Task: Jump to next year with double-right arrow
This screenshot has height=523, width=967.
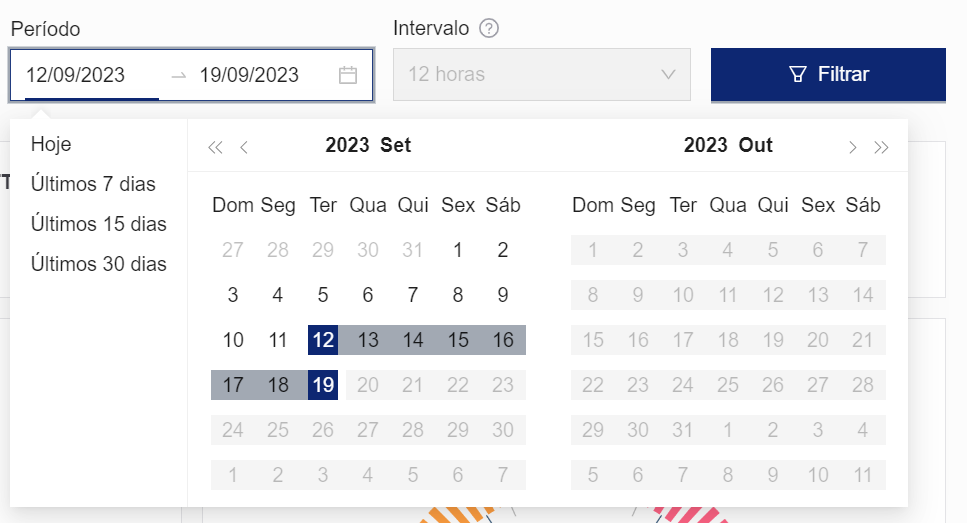Action: [881, 147]
